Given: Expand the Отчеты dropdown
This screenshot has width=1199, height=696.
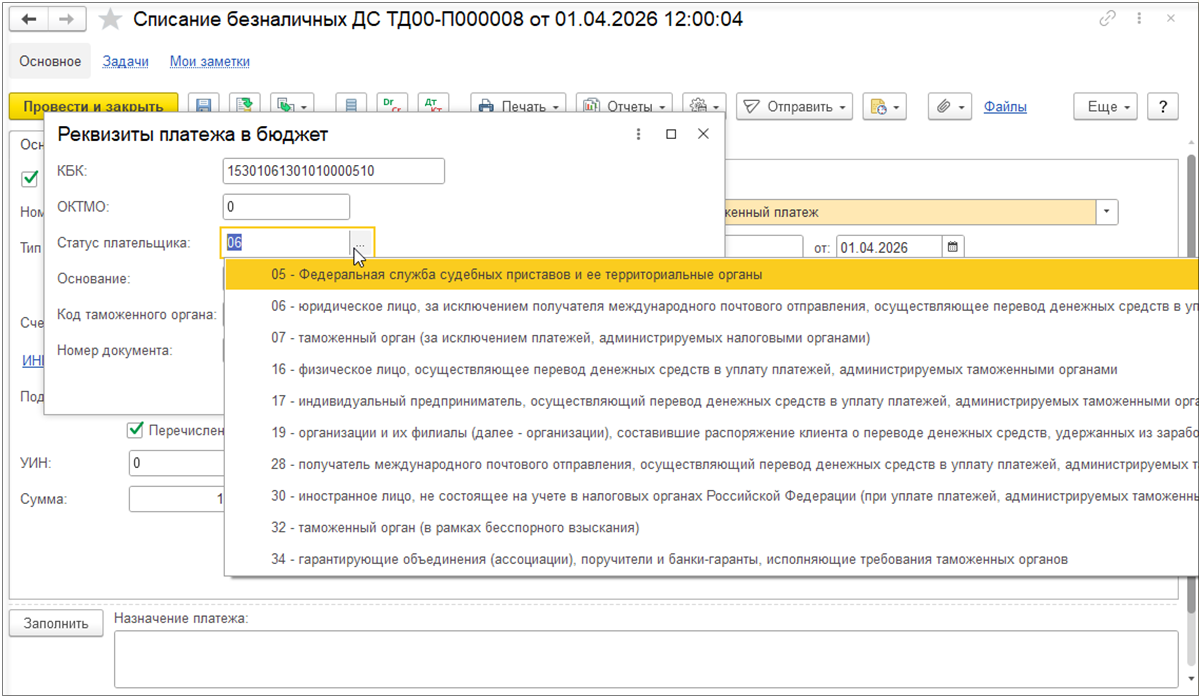Looking at the screenshot, I should (626, 106).
